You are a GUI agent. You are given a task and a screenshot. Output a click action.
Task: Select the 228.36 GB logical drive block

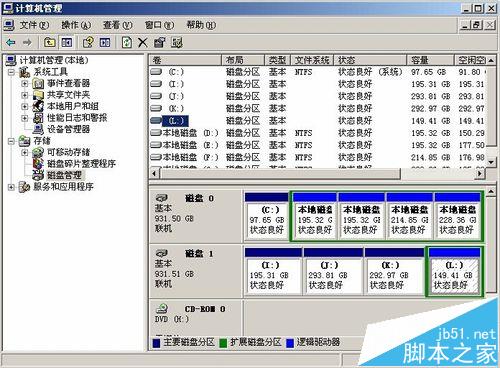(x=457, y=216)
